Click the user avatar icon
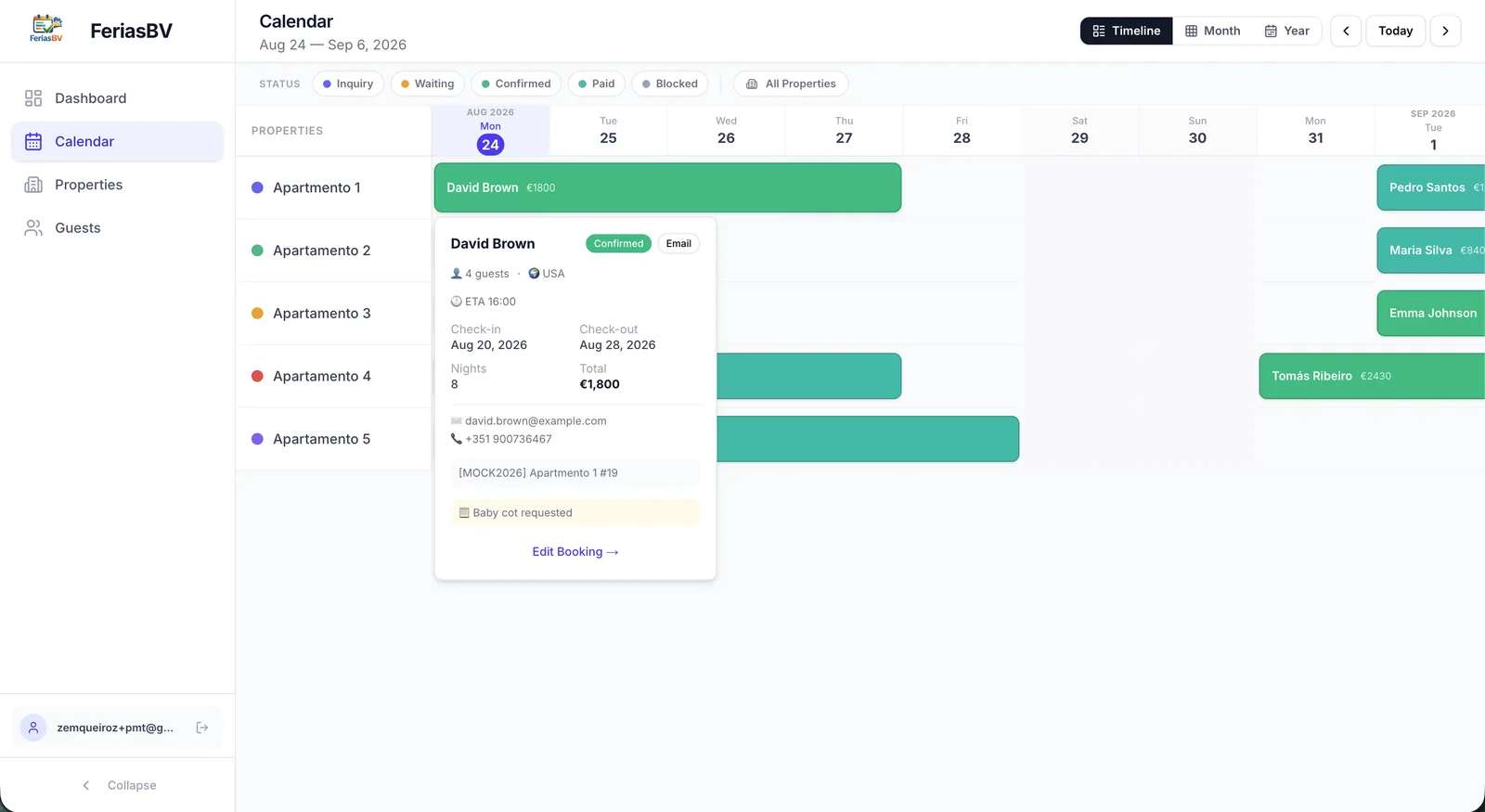Screen dimensions: 1485x812 coord(33,728)
